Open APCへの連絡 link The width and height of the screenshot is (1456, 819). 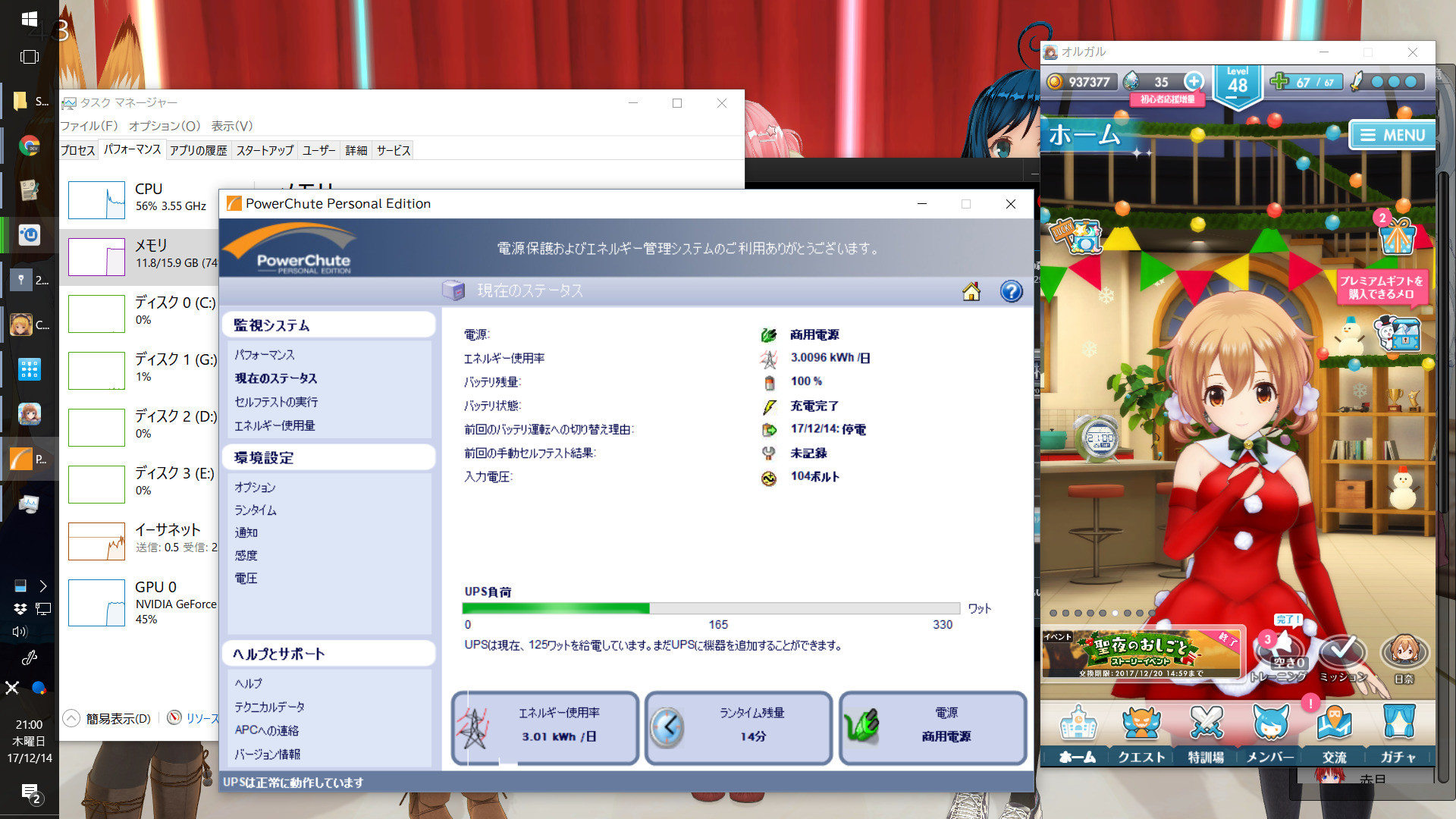point(266,730)
